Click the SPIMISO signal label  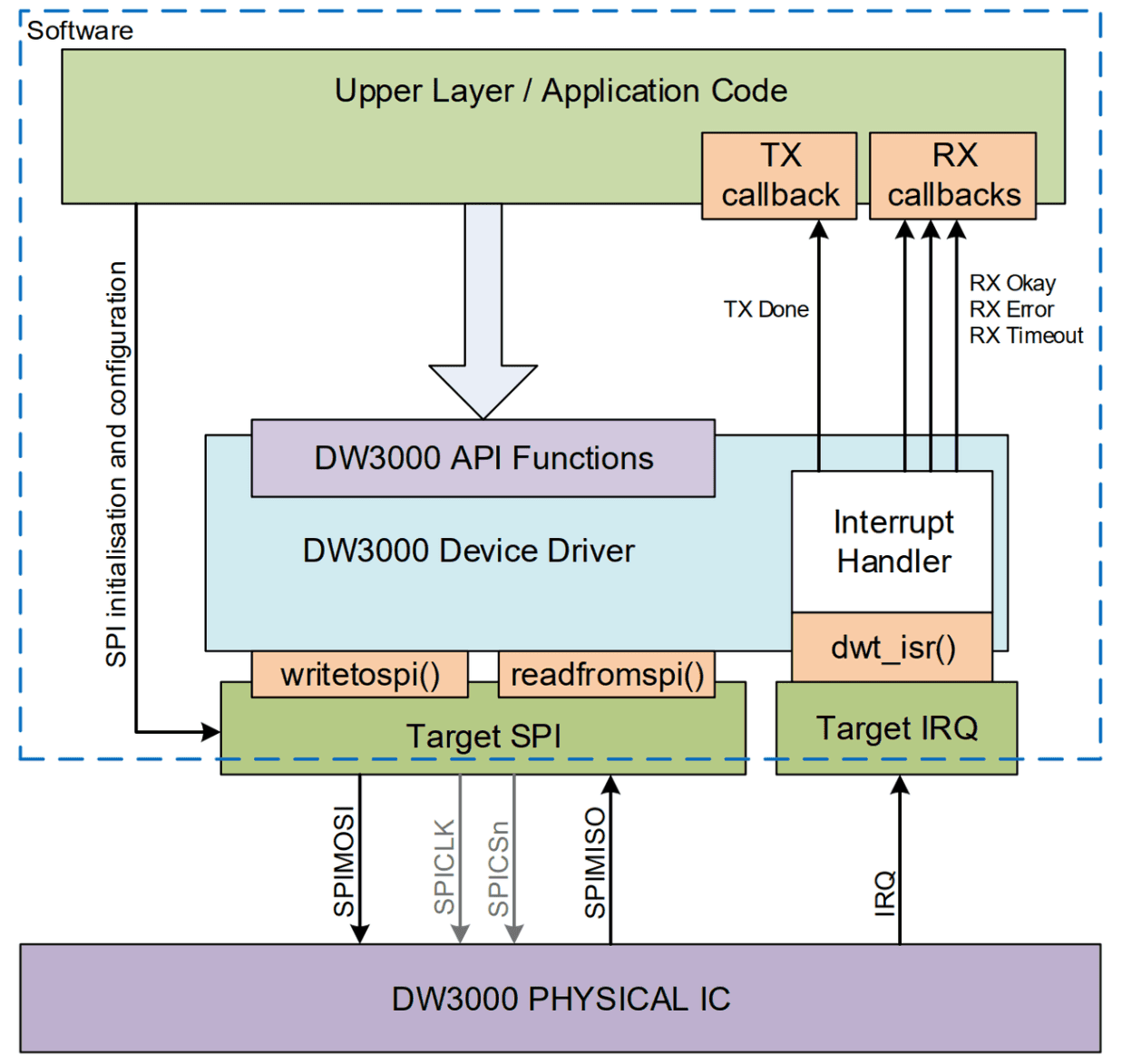tap(594, 863)
